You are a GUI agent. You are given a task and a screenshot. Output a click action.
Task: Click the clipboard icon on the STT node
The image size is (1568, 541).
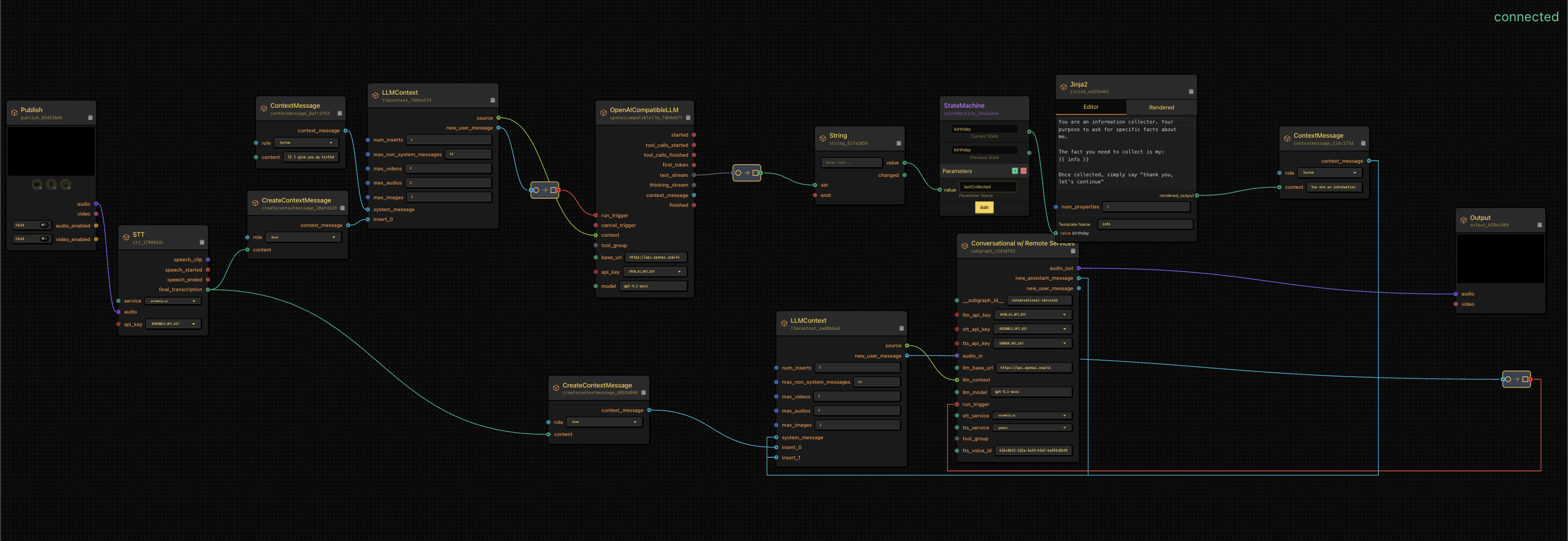(x=202, y=242)
